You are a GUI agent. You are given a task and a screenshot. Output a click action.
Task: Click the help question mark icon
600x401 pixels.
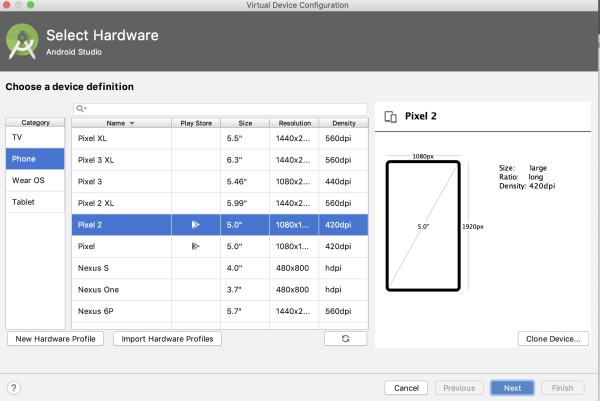14,387
